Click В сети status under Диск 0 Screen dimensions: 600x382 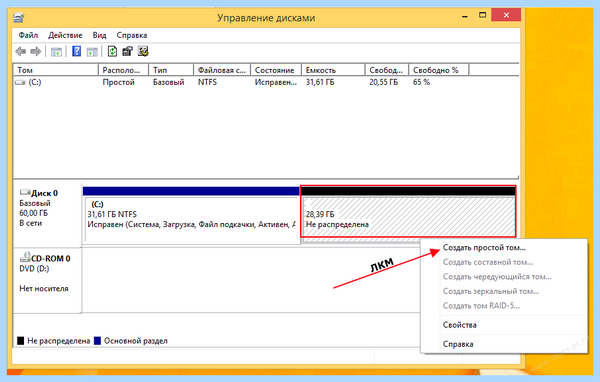[31, 223]
